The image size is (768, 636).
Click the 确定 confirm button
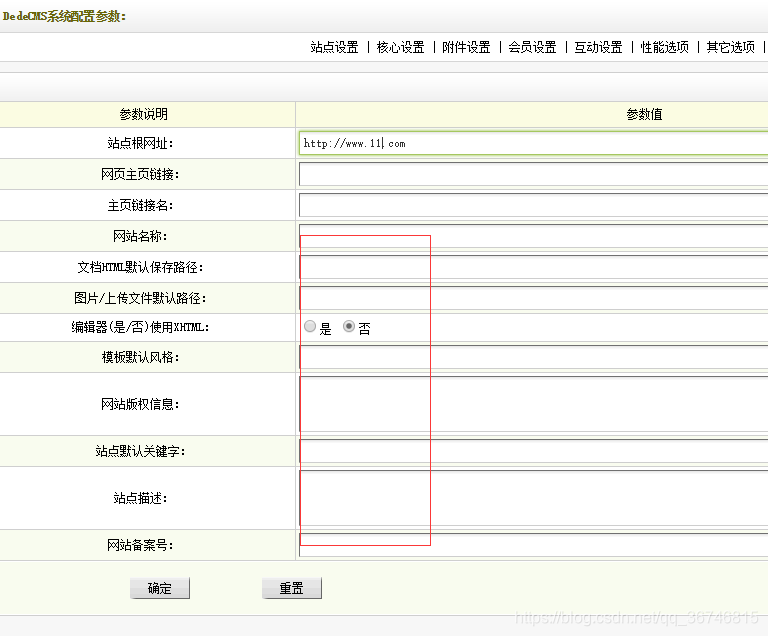tap(160, 588)
